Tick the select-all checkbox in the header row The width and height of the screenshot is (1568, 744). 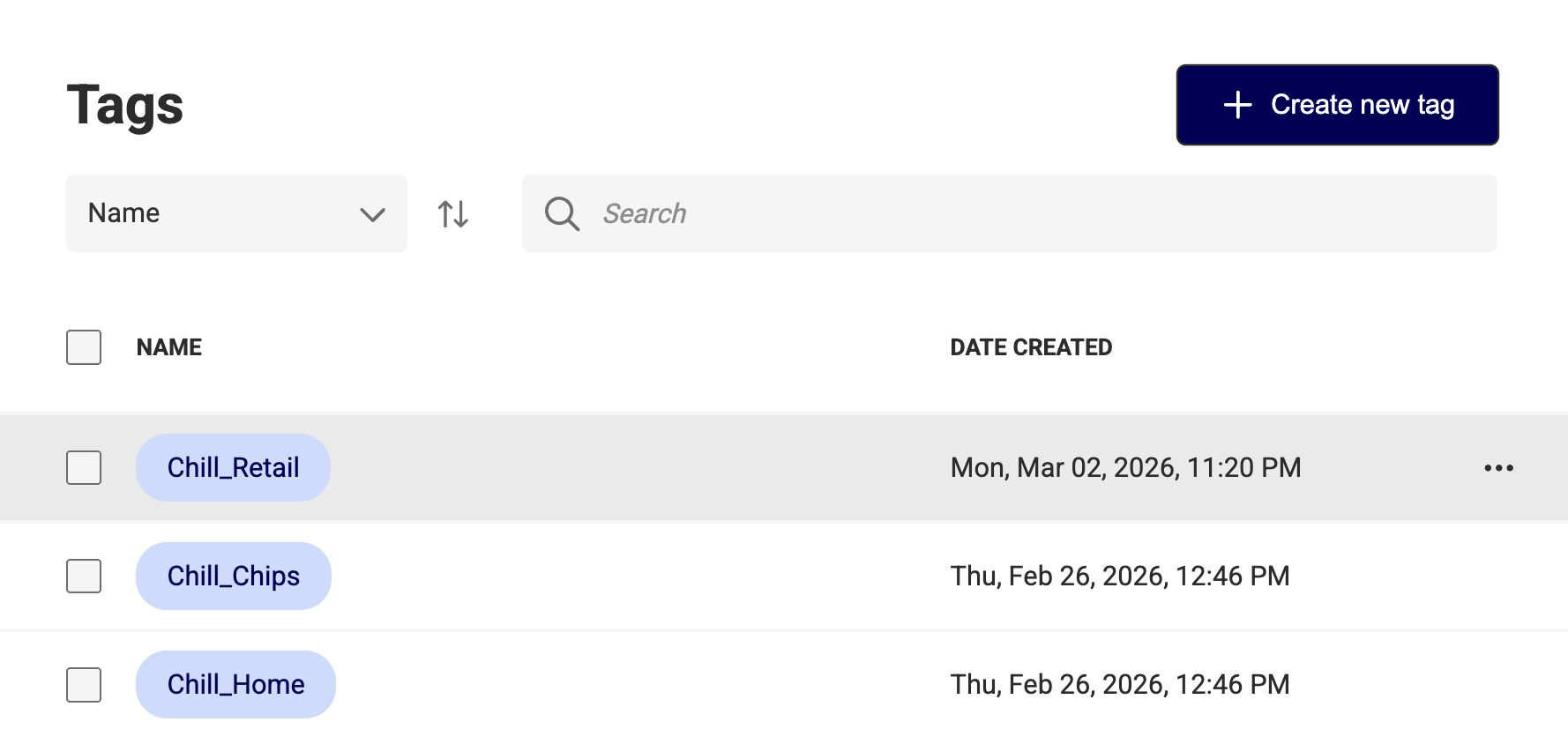[84, 347]
